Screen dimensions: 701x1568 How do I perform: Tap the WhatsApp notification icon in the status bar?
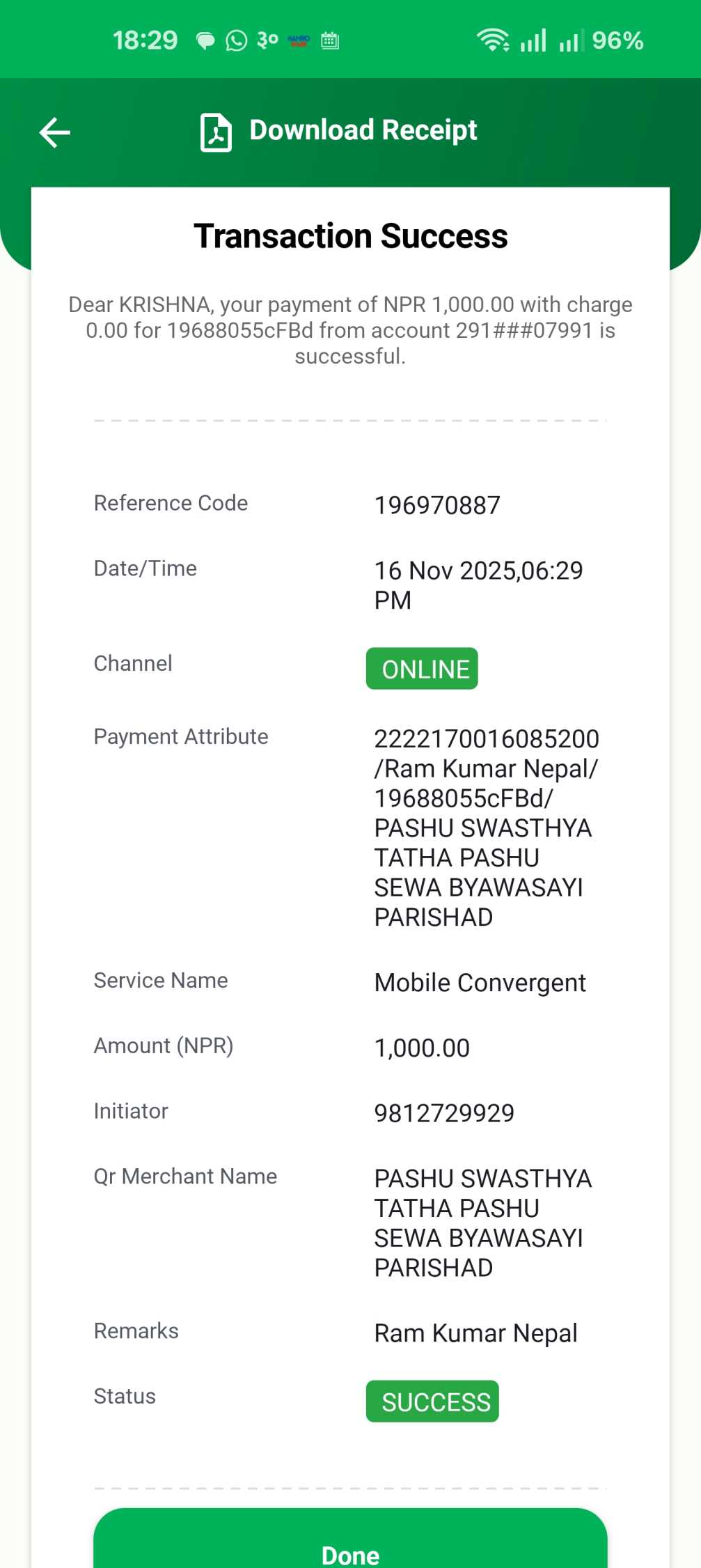click(237, 41)
